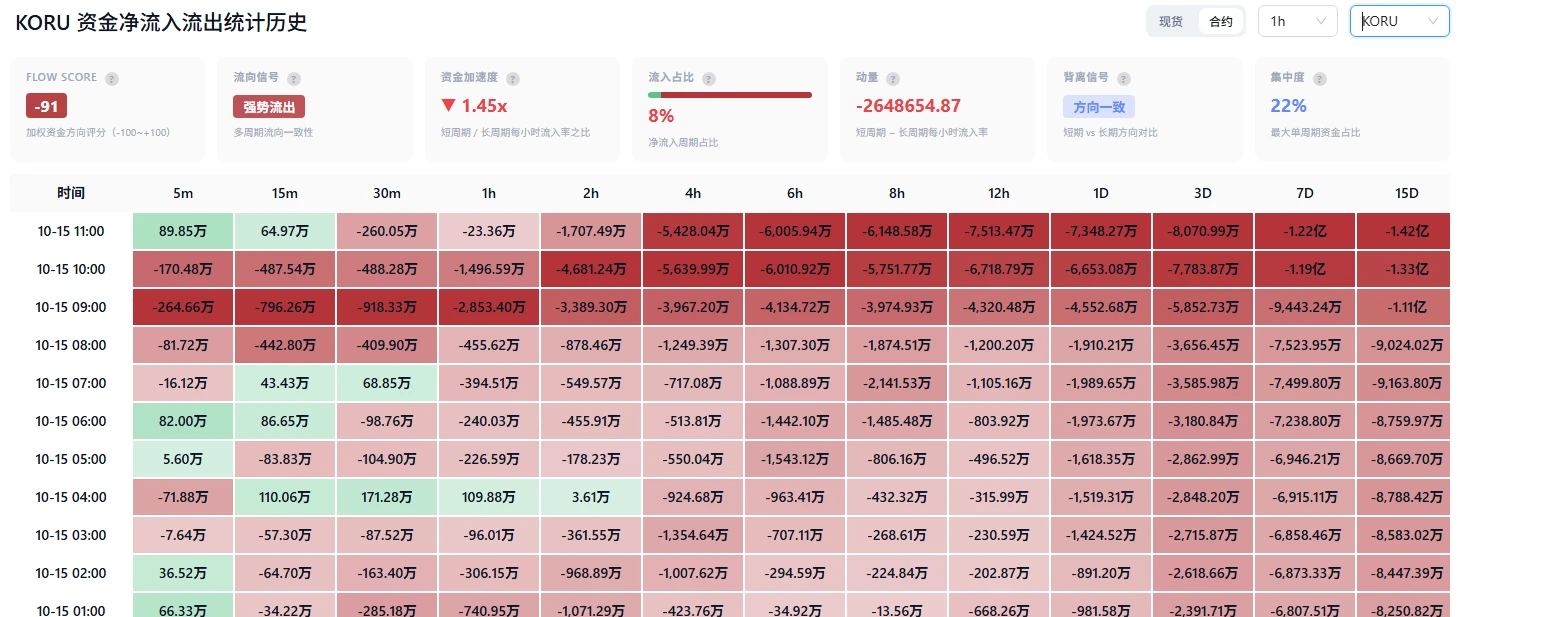
Task: Click the 10-15 11:00 row time
Action: [70, 231]
